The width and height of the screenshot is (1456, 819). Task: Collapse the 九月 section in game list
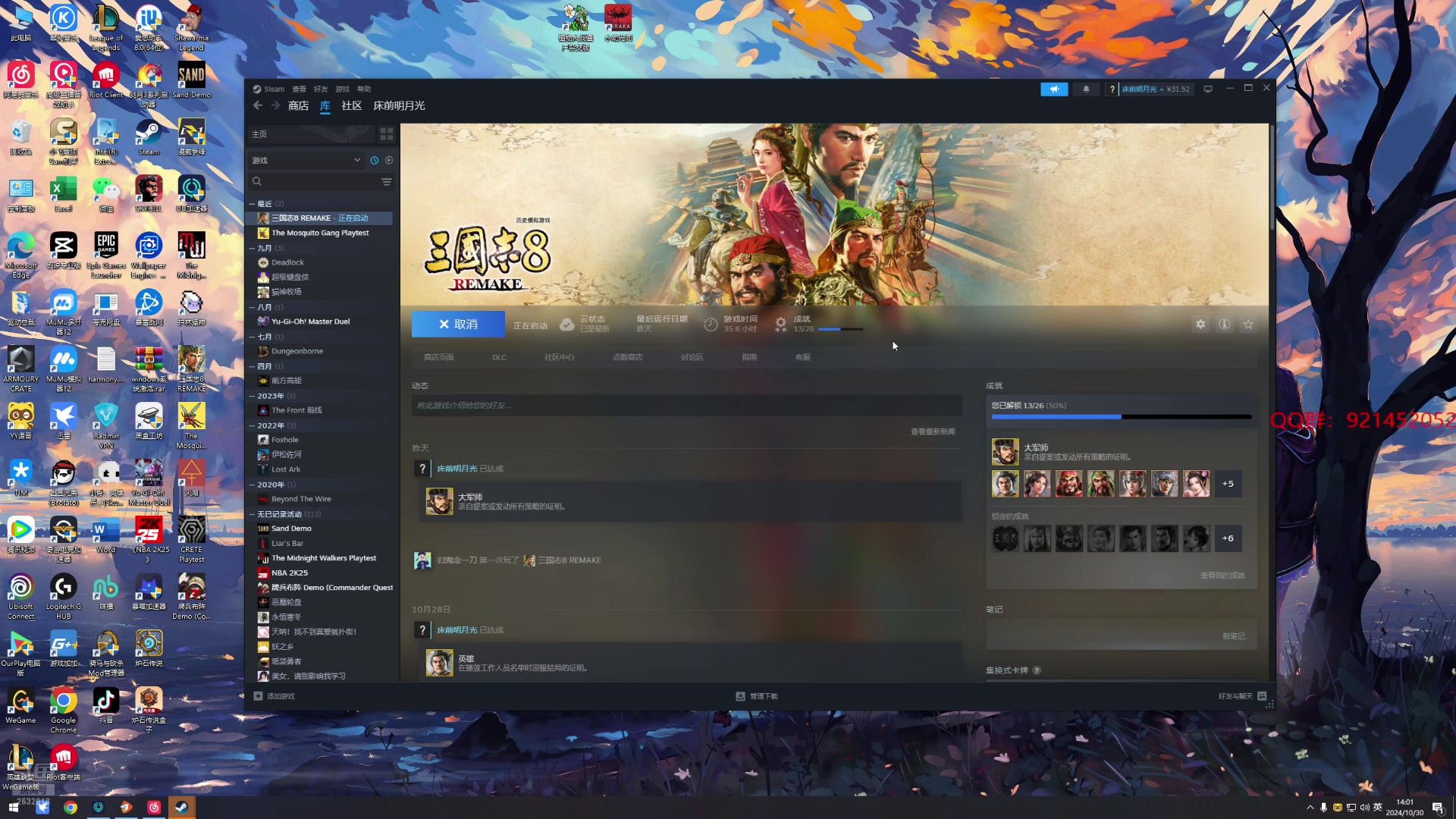253,248
